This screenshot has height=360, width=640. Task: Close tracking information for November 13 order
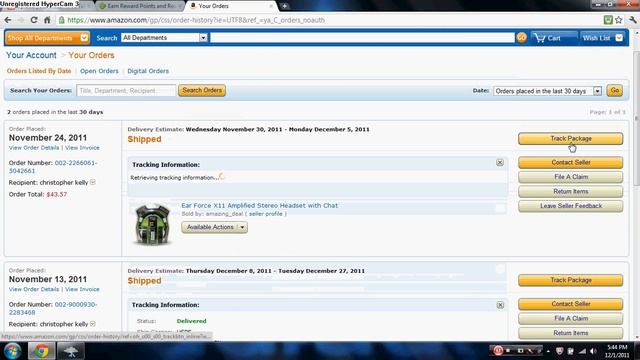coord(500,305)
